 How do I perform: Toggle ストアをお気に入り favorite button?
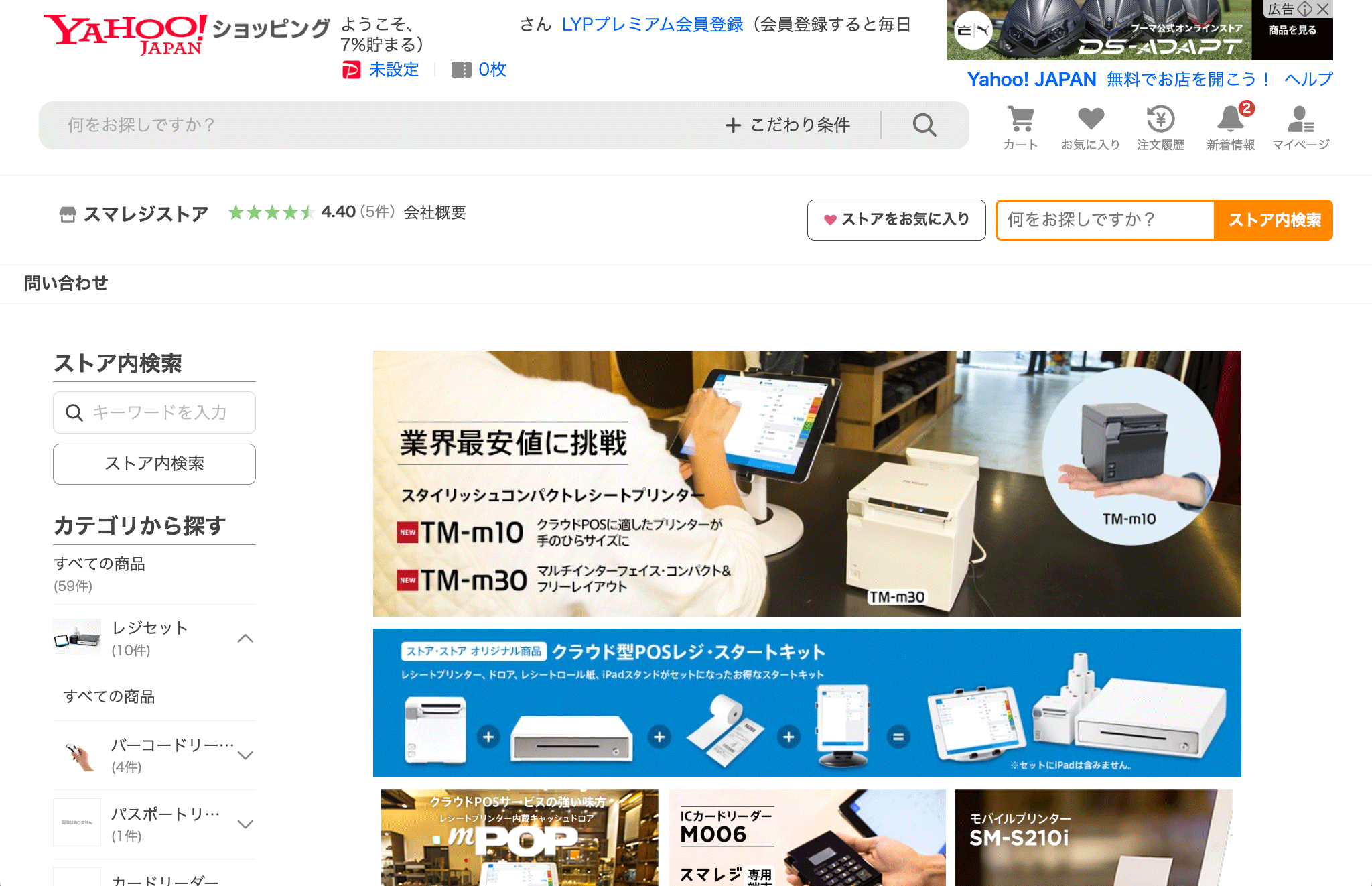click(896, 220)
